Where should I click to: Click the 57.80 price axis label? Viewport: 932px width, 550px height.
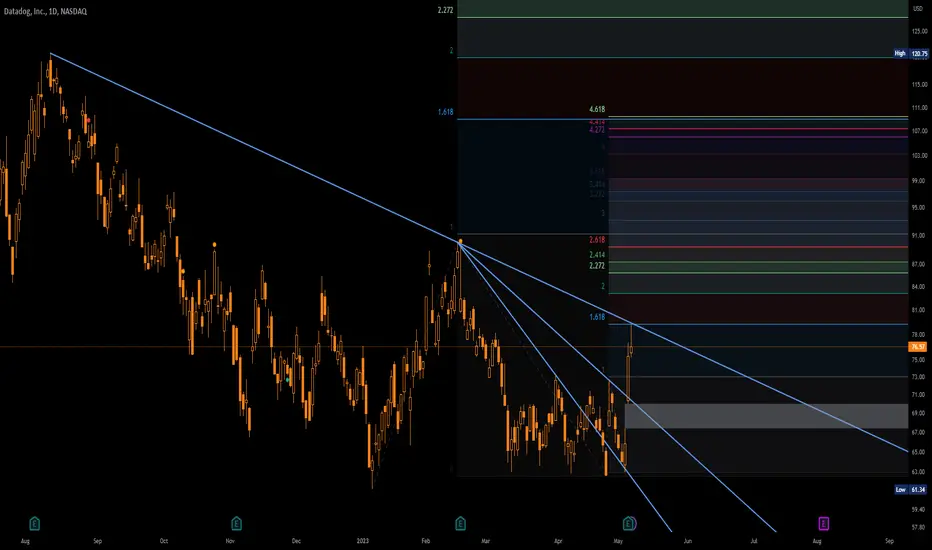tap(919, 527)
